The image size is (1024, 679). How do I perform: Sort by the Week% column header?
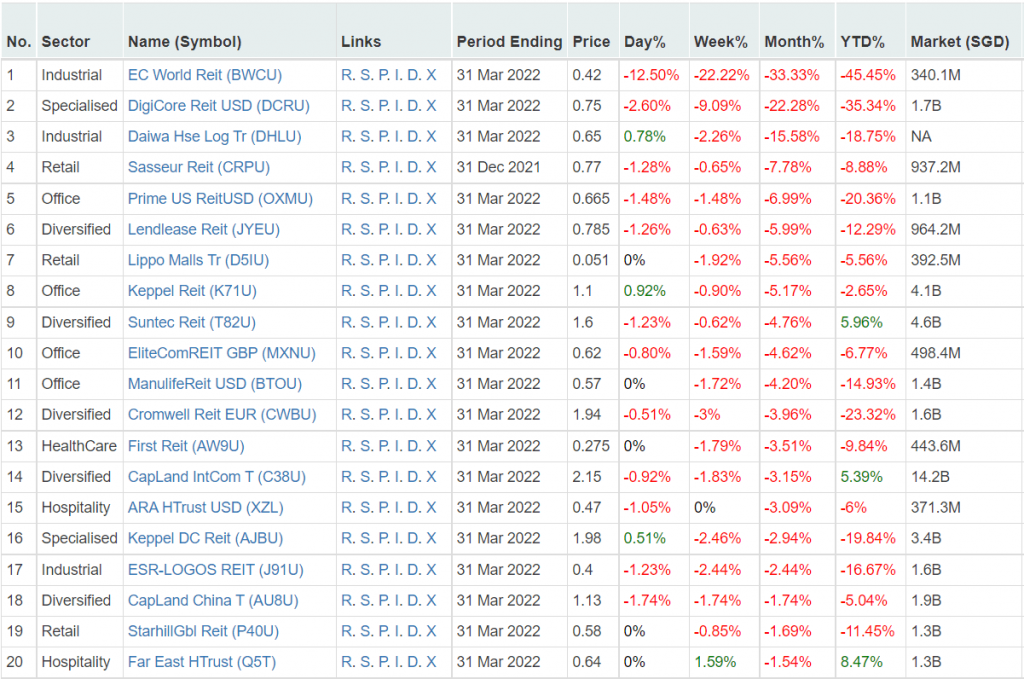click(x=720, y=42)
